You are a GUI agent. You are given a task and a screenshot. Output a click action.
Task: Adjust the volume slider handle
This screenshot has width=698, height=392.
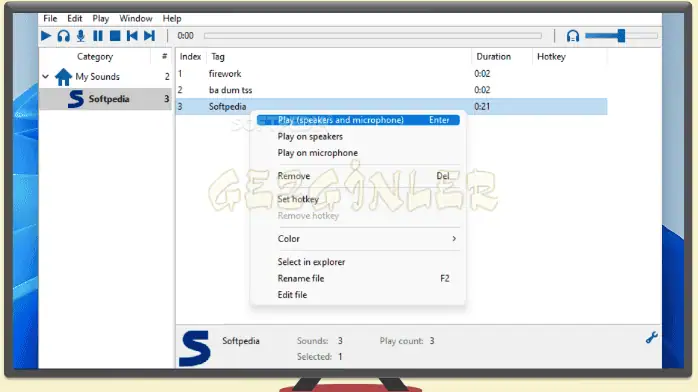621,36
